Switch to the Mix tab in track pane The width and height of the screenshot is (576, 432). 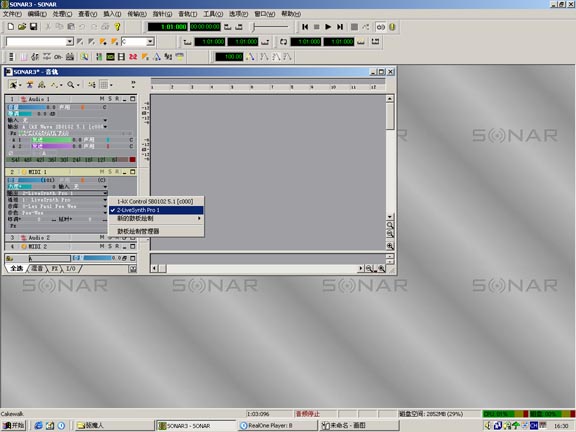click(x=37, y=269)
